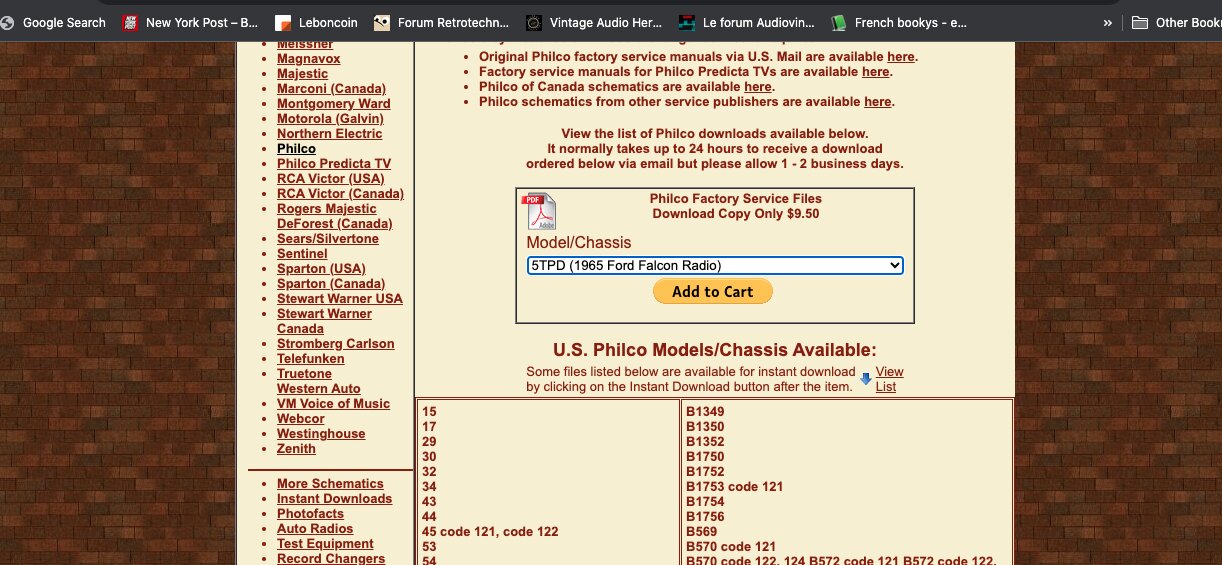Click 'here' for factory service manuals by mail
Screen dimensions: 1222x565
(900, 57)
